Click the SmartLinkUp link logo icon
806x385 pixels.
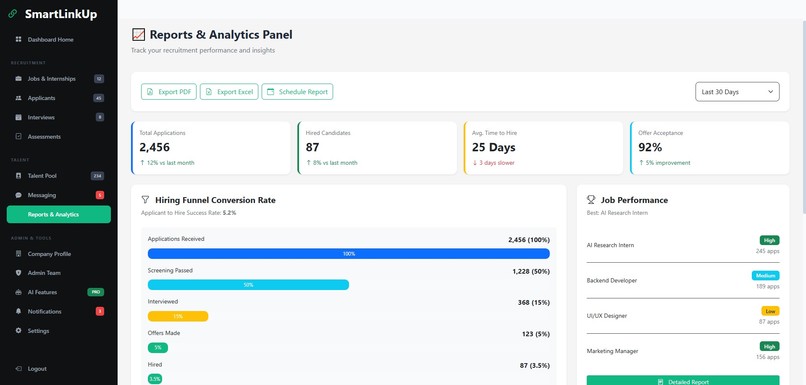13,14
